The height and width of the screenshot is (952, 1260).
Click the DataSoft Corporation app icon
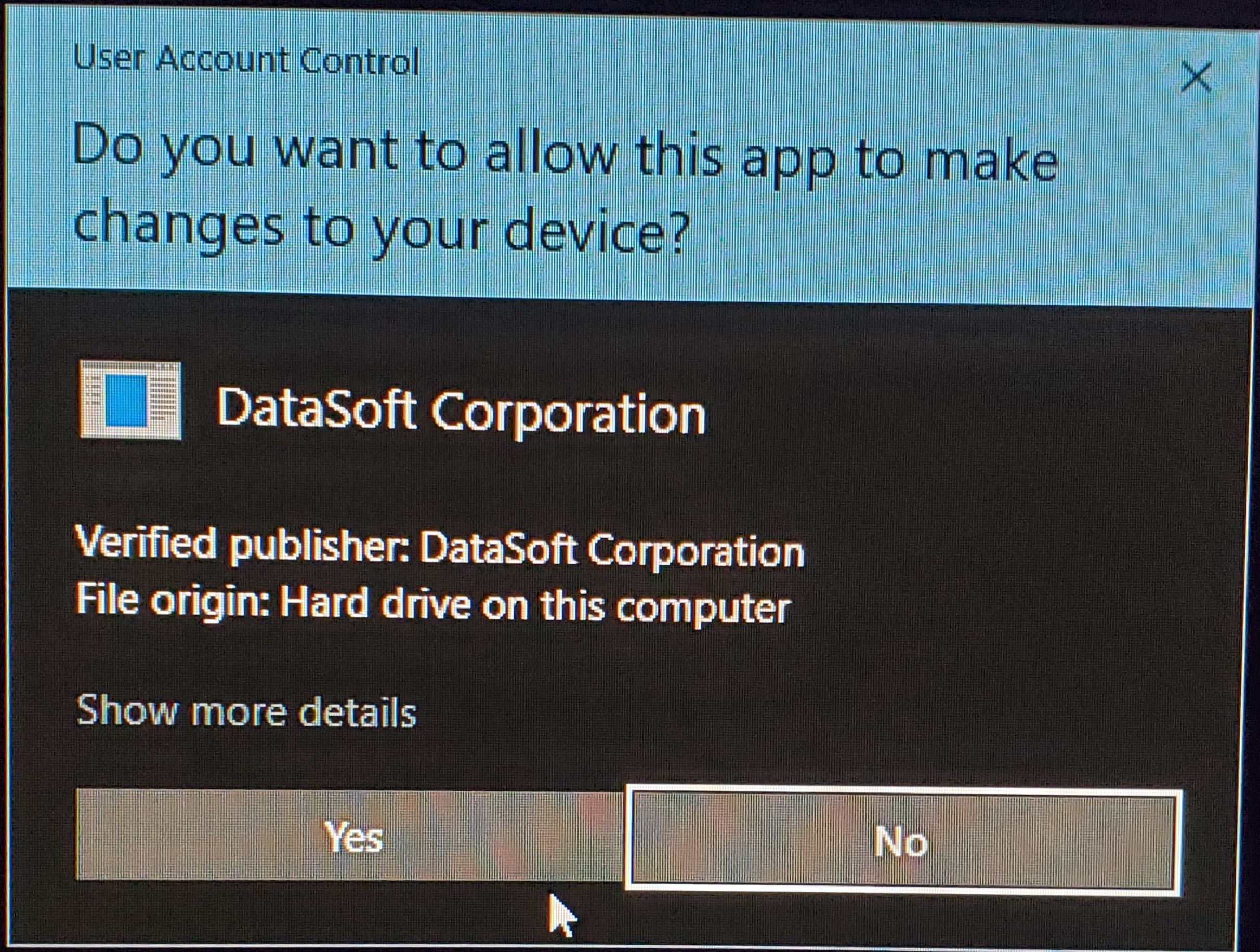click(130, 400)
